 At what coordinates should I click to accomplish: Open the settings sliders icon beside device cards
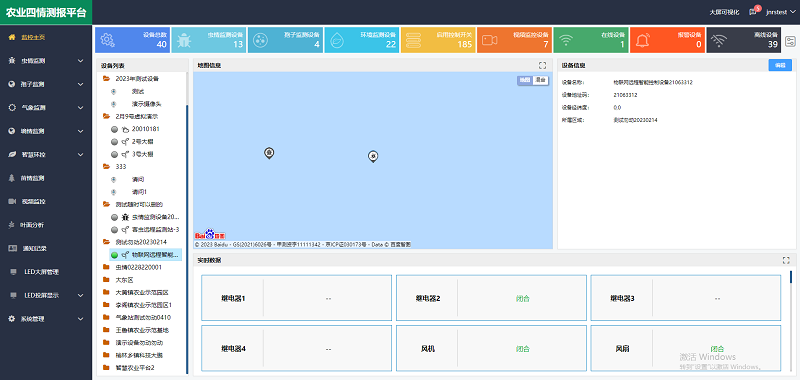(x=790, y=41)
